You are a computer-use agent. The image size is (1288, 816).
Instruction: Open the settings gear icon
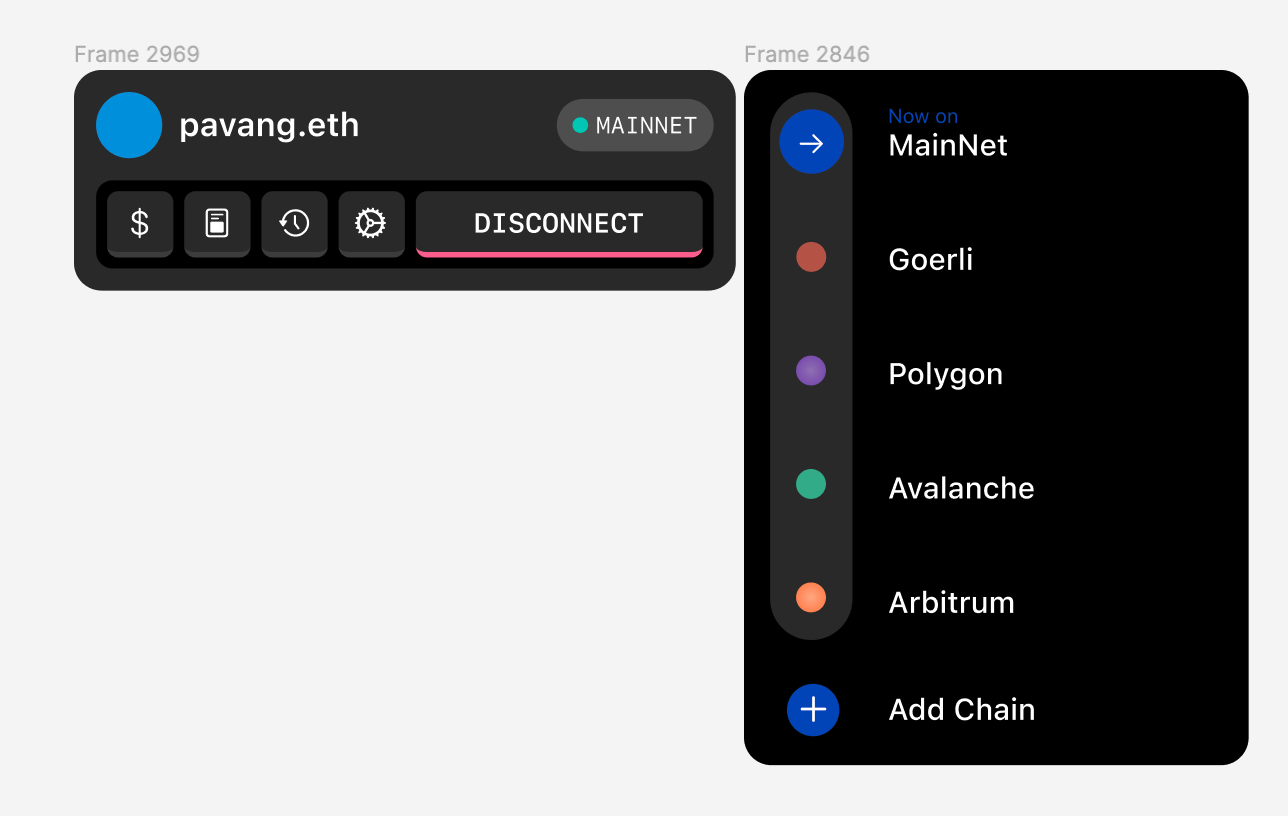371,223
